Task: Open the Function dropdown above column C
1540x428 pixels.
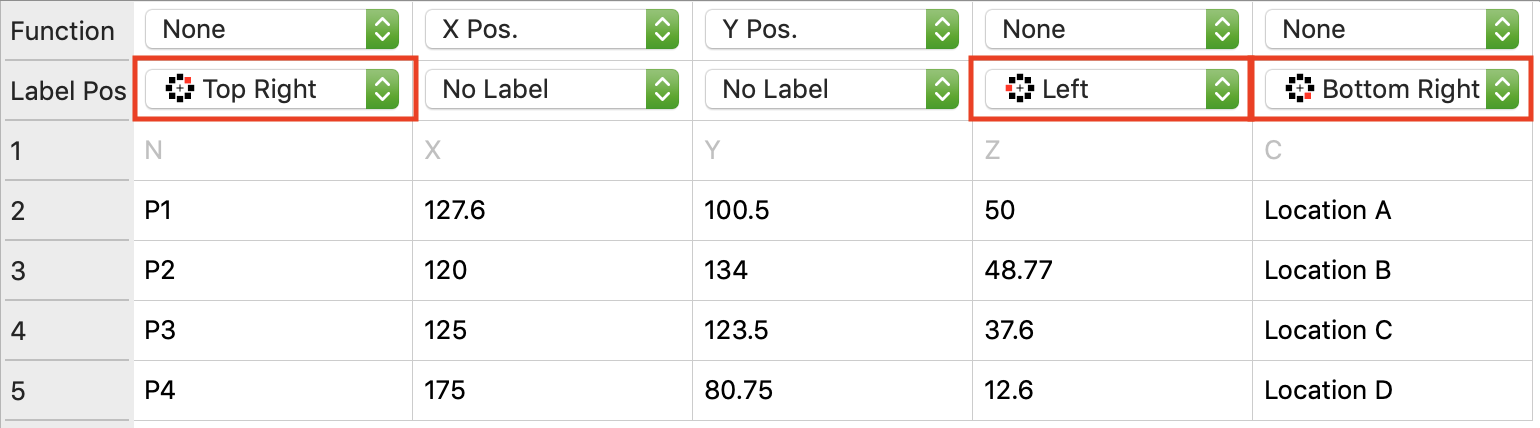Action: click(x=1392, y=30)
